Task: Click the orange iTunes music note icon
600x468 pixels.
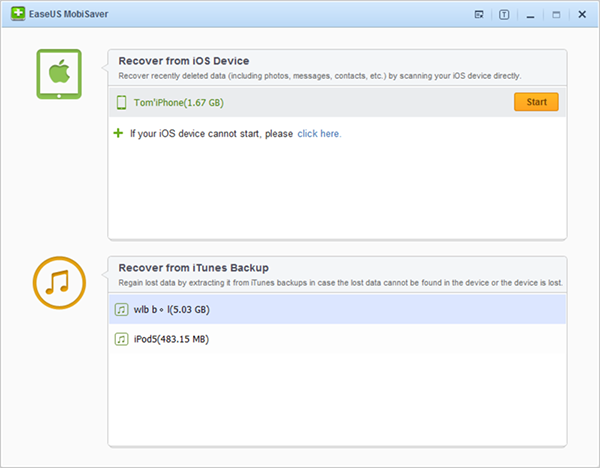Action: pos(59,283)
